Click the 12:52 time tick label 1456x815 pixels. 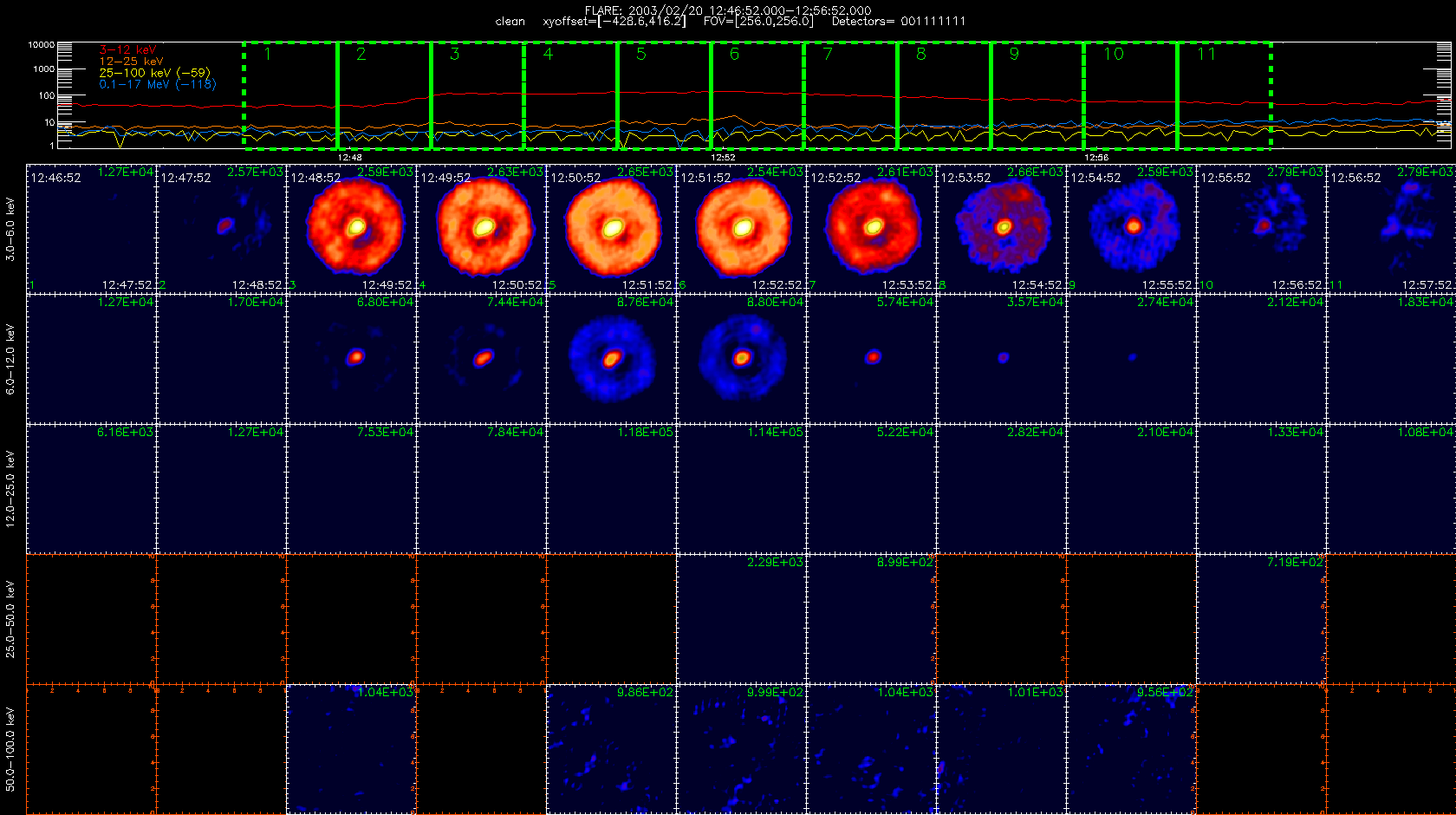click(723, 158)
